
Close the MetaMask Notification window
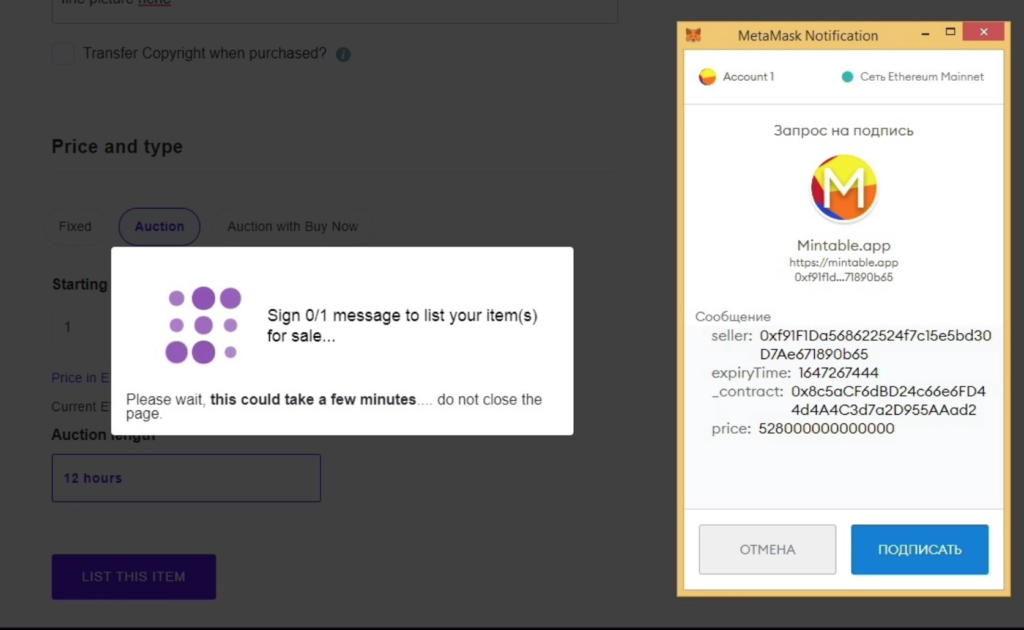984,32
